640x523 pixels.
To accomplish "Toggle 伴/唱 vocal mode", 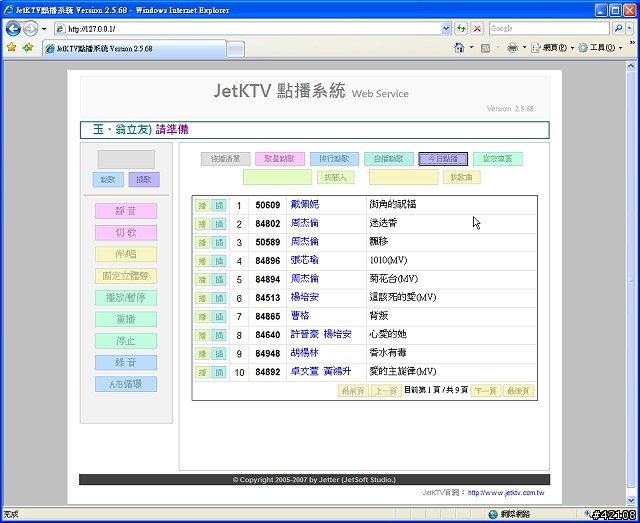I will [x=126, y=254].
